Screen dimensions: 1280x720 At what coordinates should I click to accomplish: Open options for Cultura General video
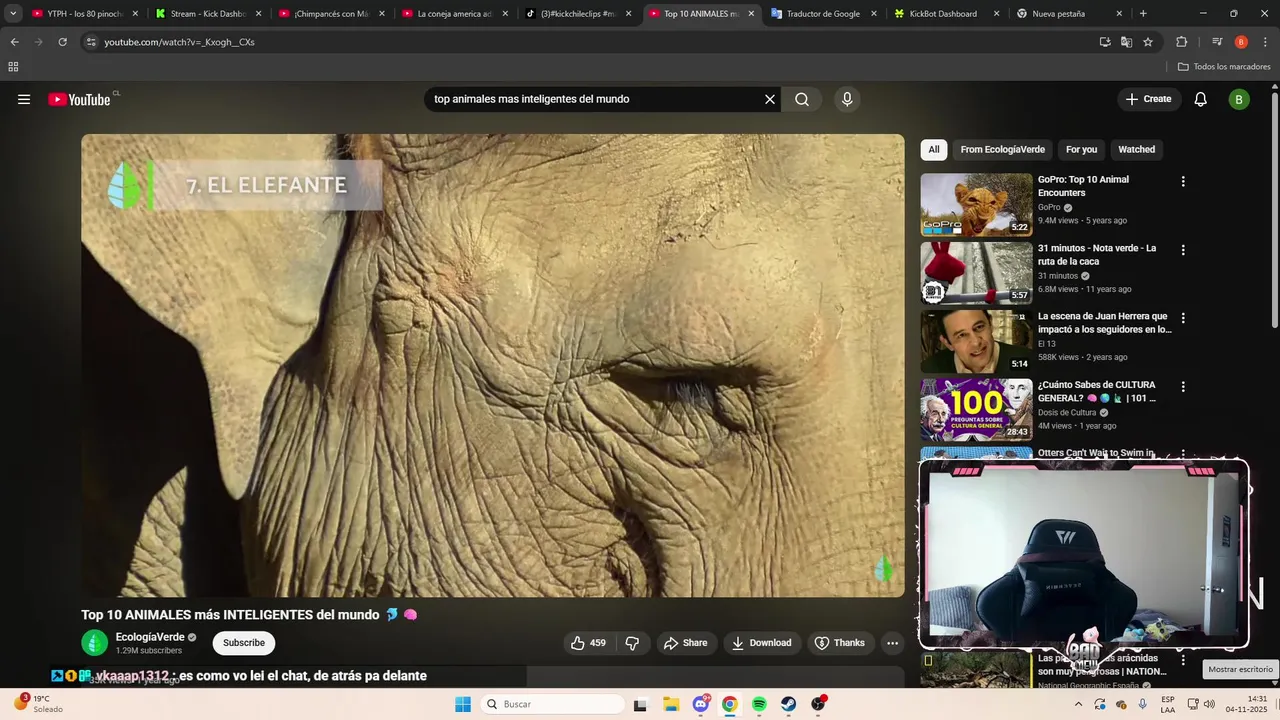point(1183,387)
